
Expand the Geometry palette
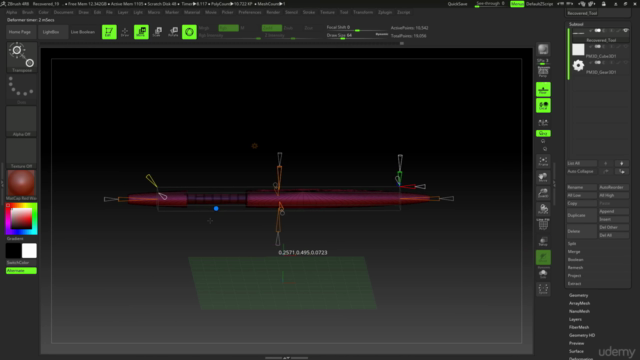[578, 295]
